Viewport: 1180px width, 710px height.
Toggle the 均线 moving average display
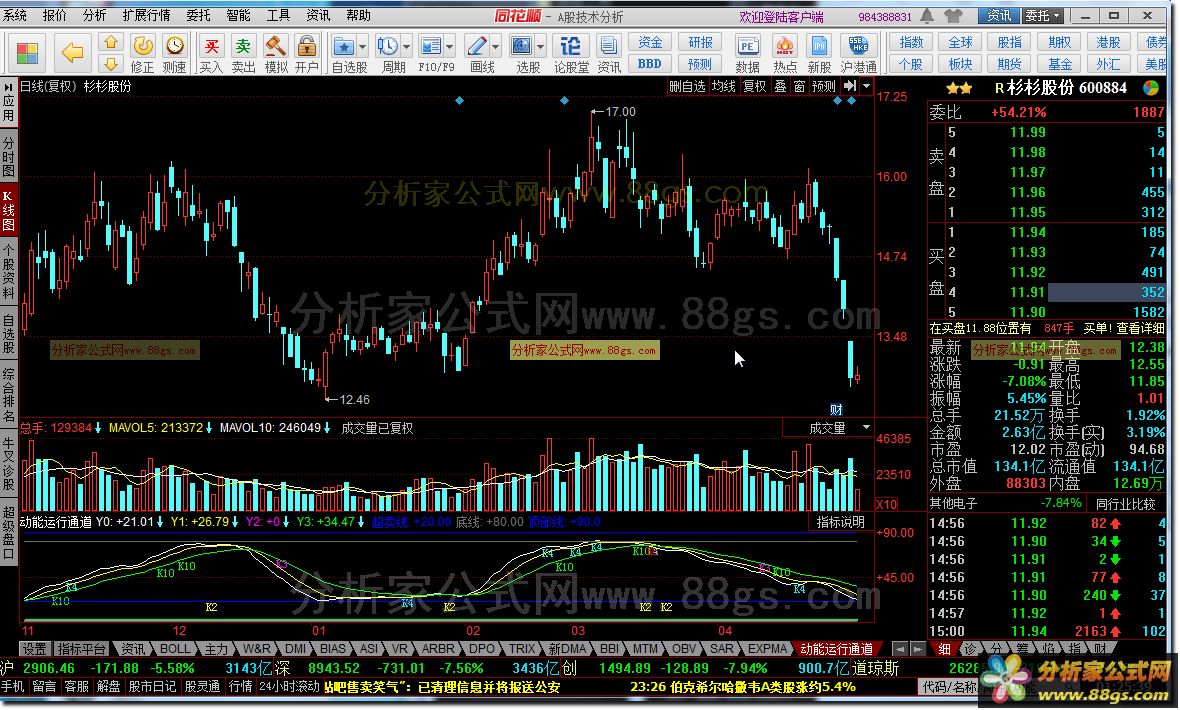pos(724,87)
